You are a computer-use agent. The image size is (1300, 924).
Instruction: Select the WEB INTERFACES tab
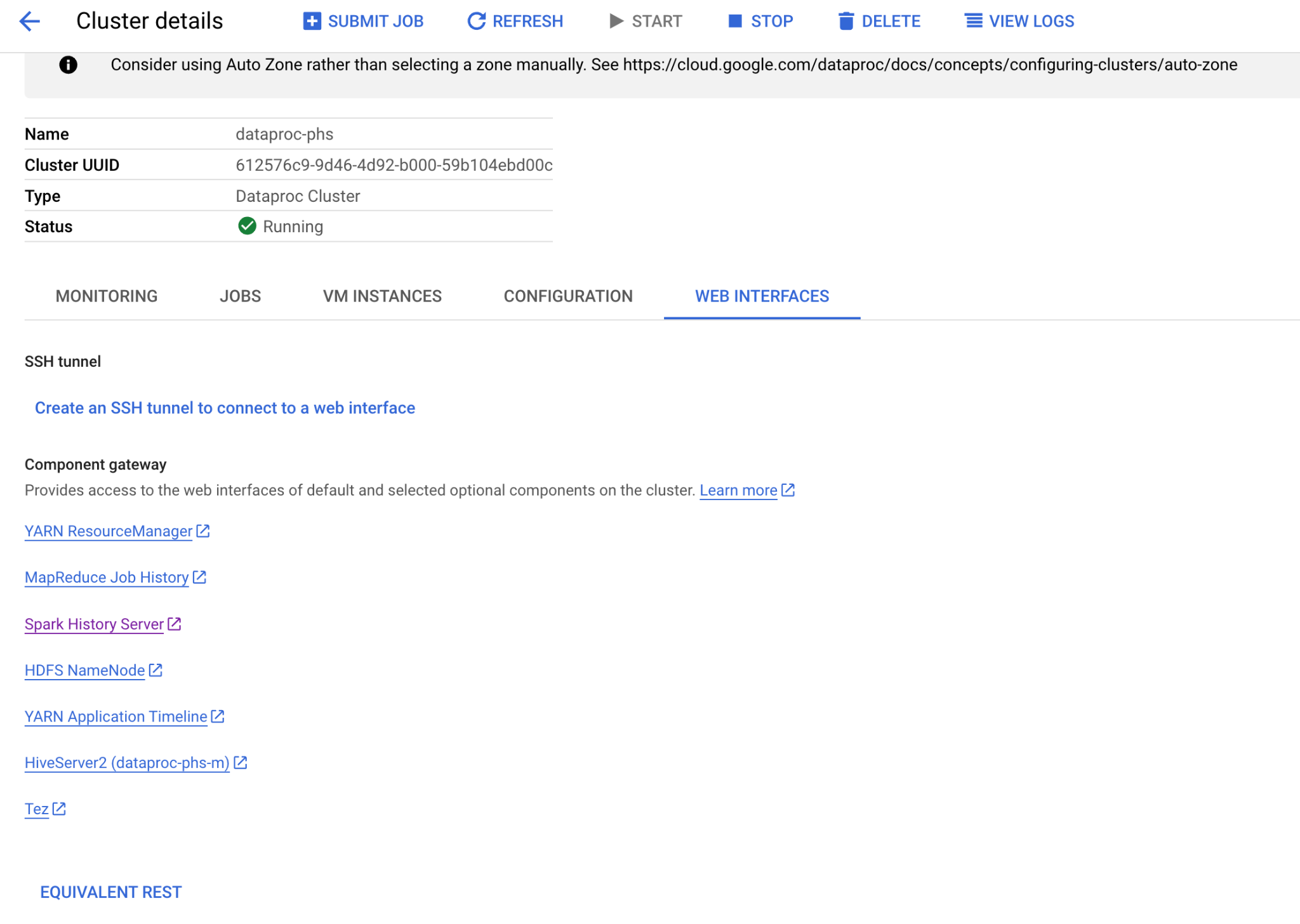coord(762,295)
